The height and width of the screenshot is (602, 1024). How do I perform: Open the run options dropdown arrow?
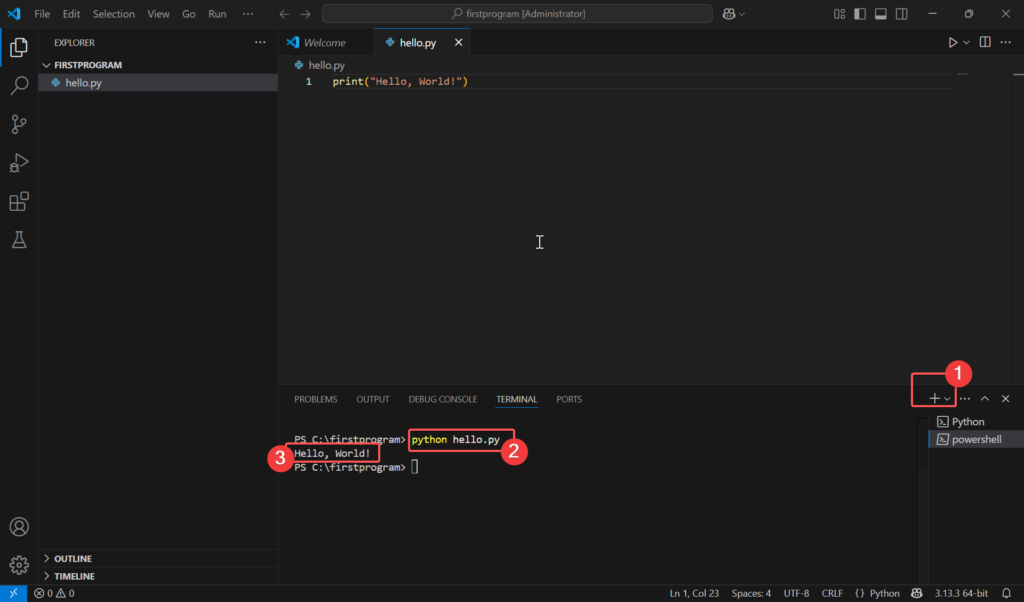967,42
